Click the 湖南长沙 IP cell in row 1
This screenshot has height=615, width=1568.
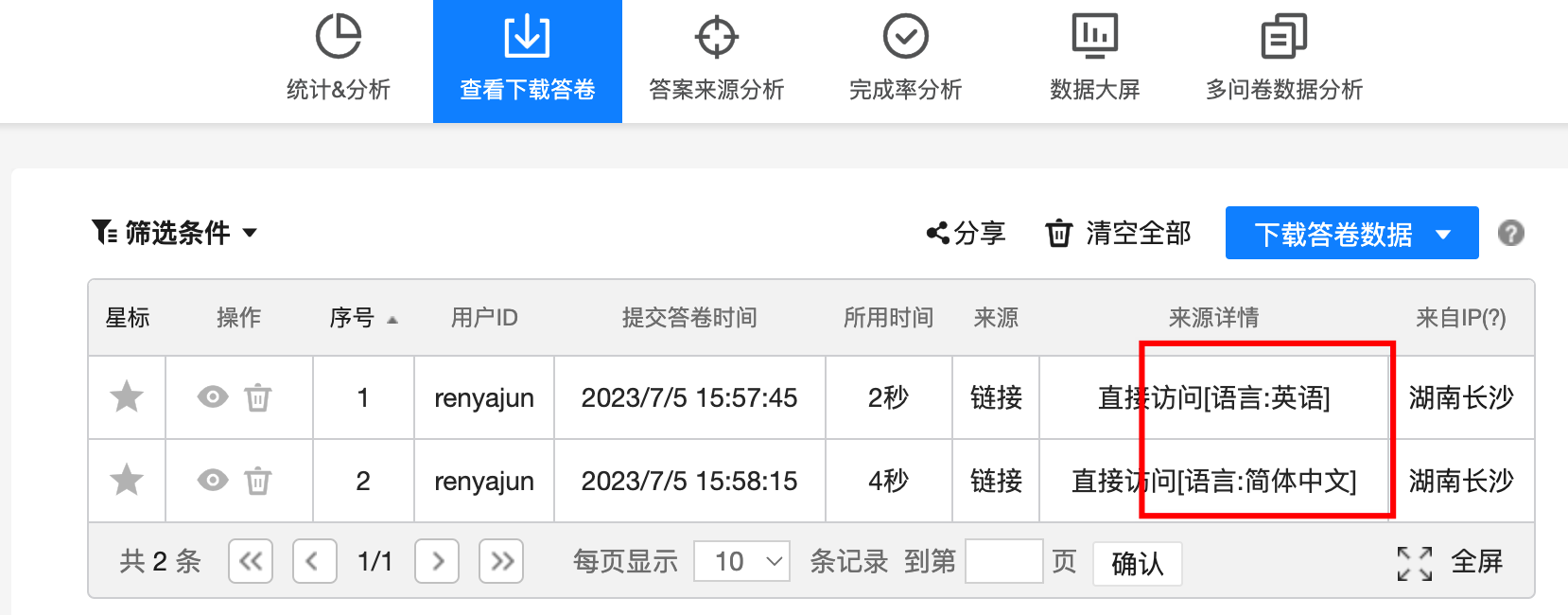(x=1461, y=398)
